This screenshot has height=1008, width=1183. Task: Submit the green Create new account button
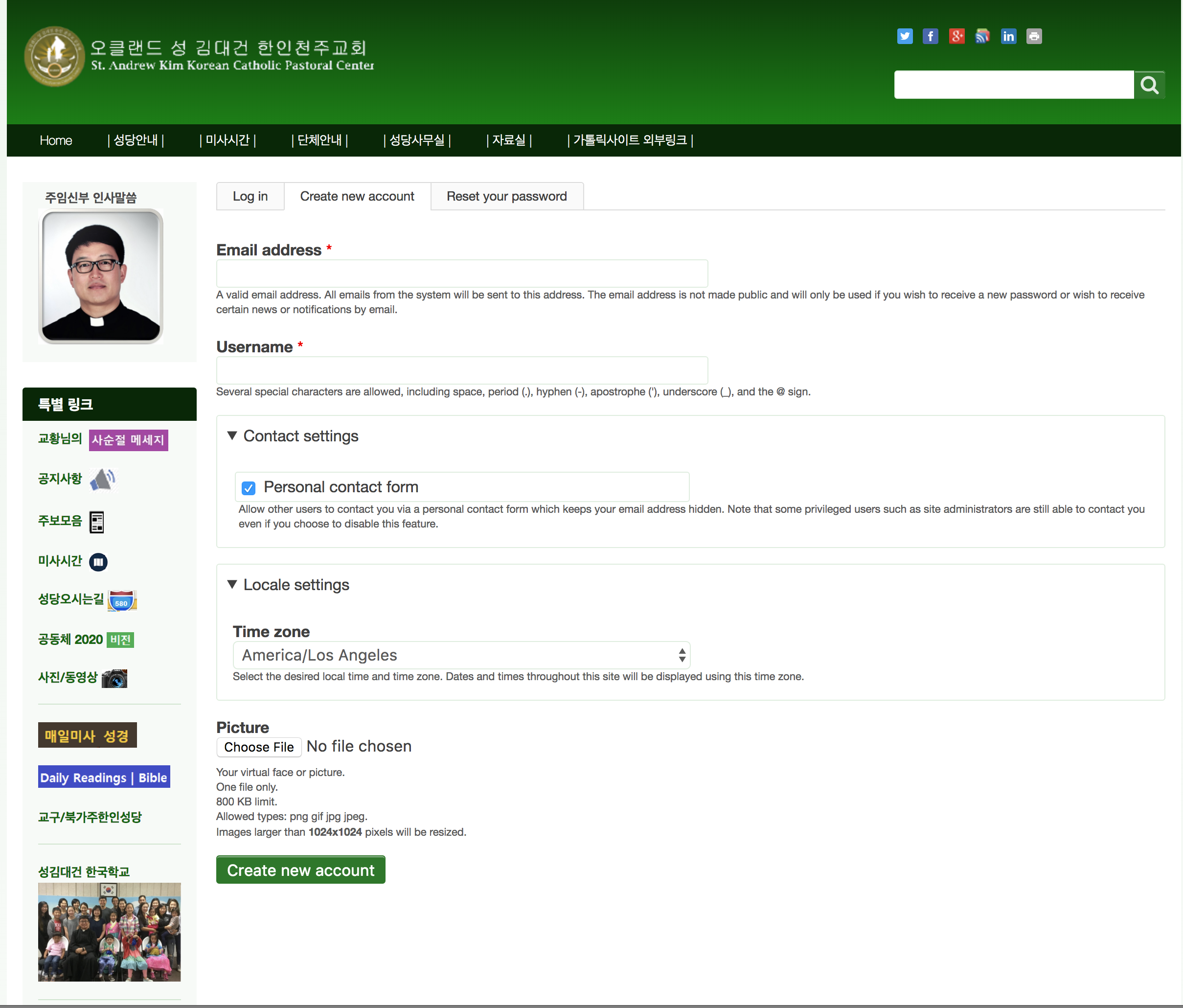point(301,870)
